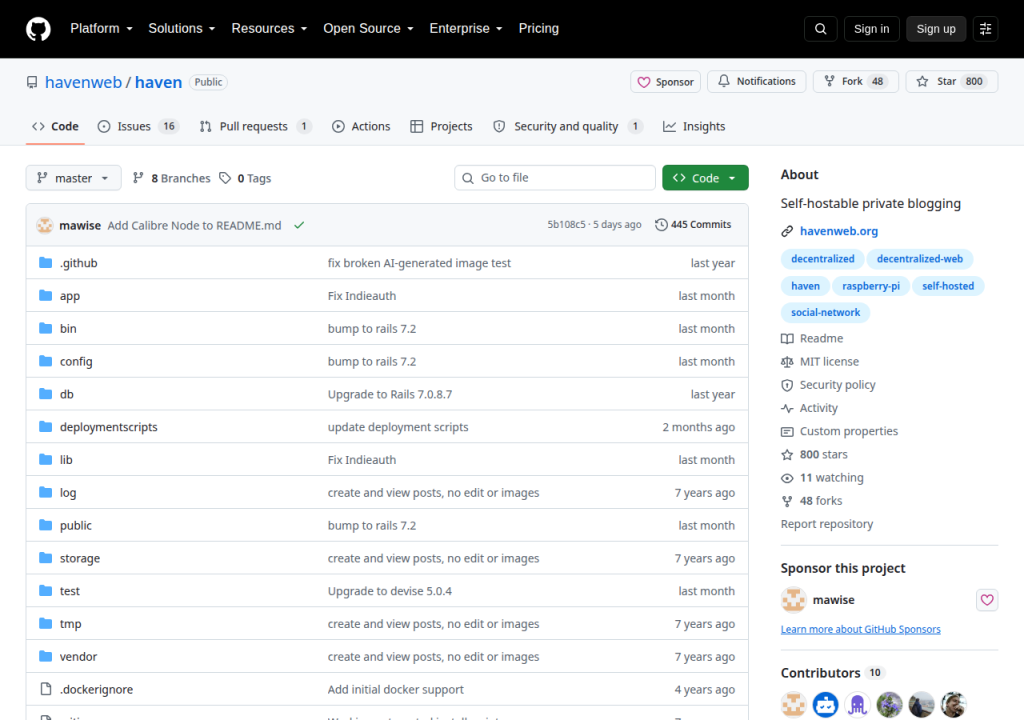Open the master branch selector
1024x720 pixels.
point(73,178)
